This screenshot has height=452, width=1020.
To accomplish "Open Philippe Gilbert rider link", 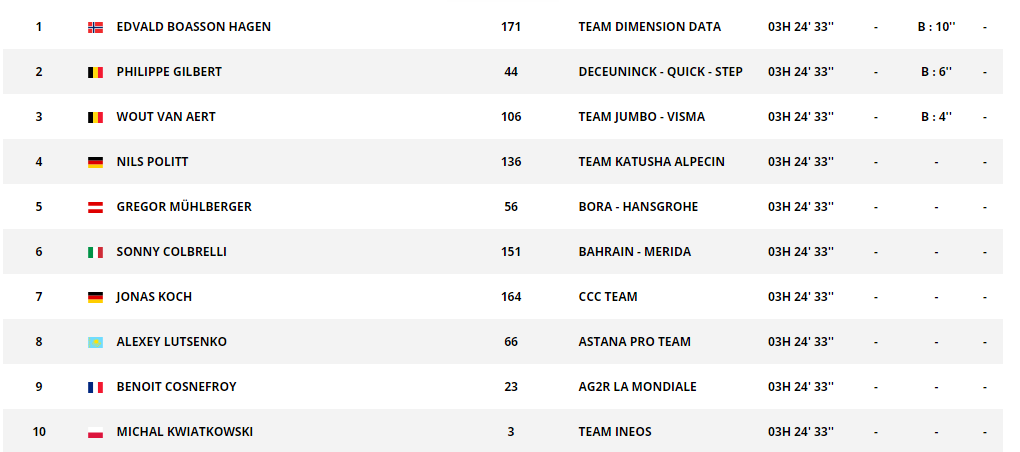I will coord(169,72).
